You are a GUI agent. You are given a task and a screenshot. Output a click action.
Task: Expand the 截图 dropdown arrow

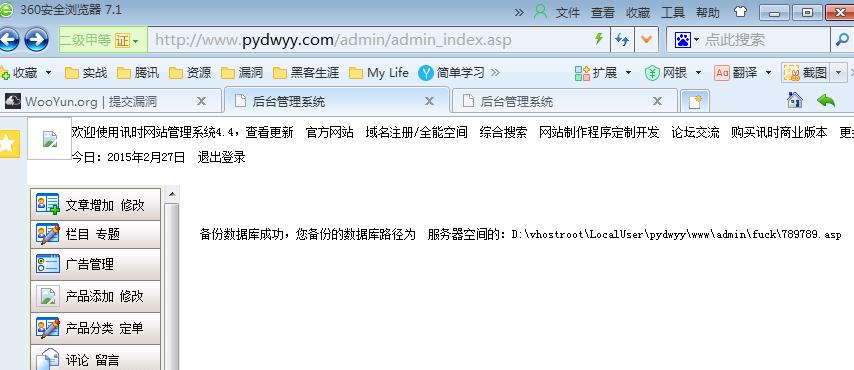(839, 72)
